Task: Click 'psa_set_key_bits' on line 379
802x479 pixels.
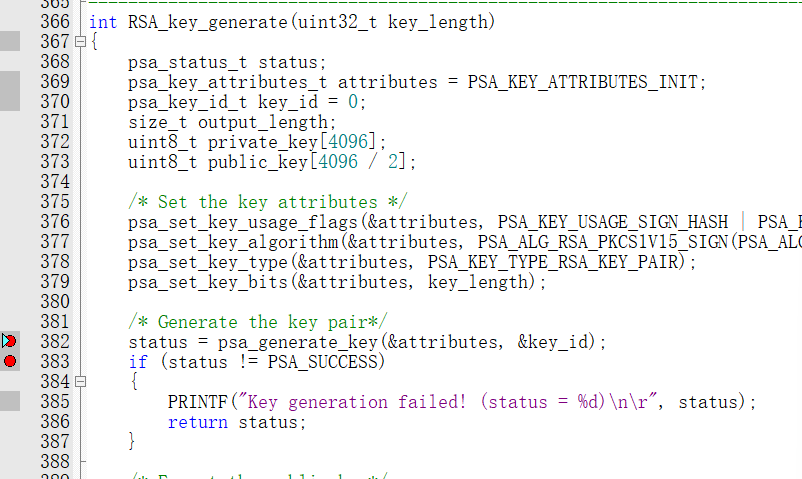Action: (x=208, y=281)
